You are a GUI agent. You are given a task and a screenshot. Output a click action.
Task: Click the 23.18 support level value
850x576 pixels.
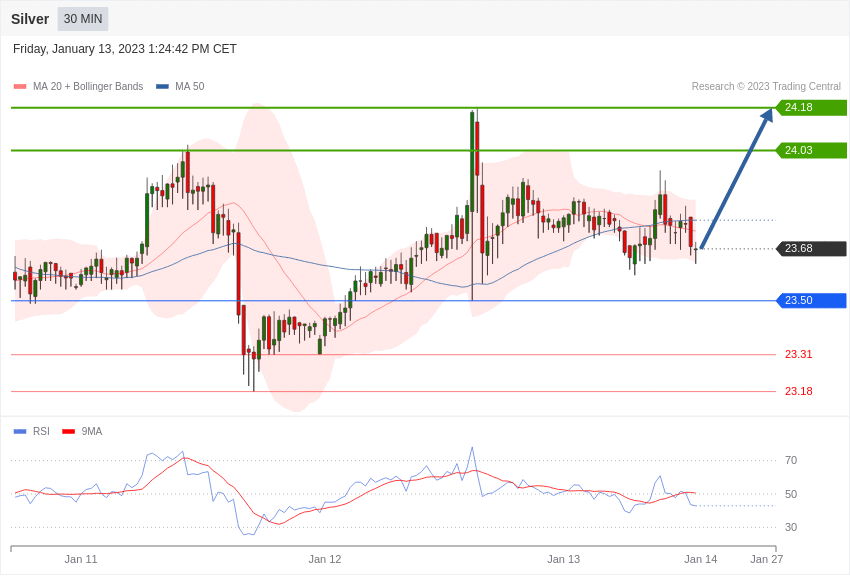pos(799,391)
